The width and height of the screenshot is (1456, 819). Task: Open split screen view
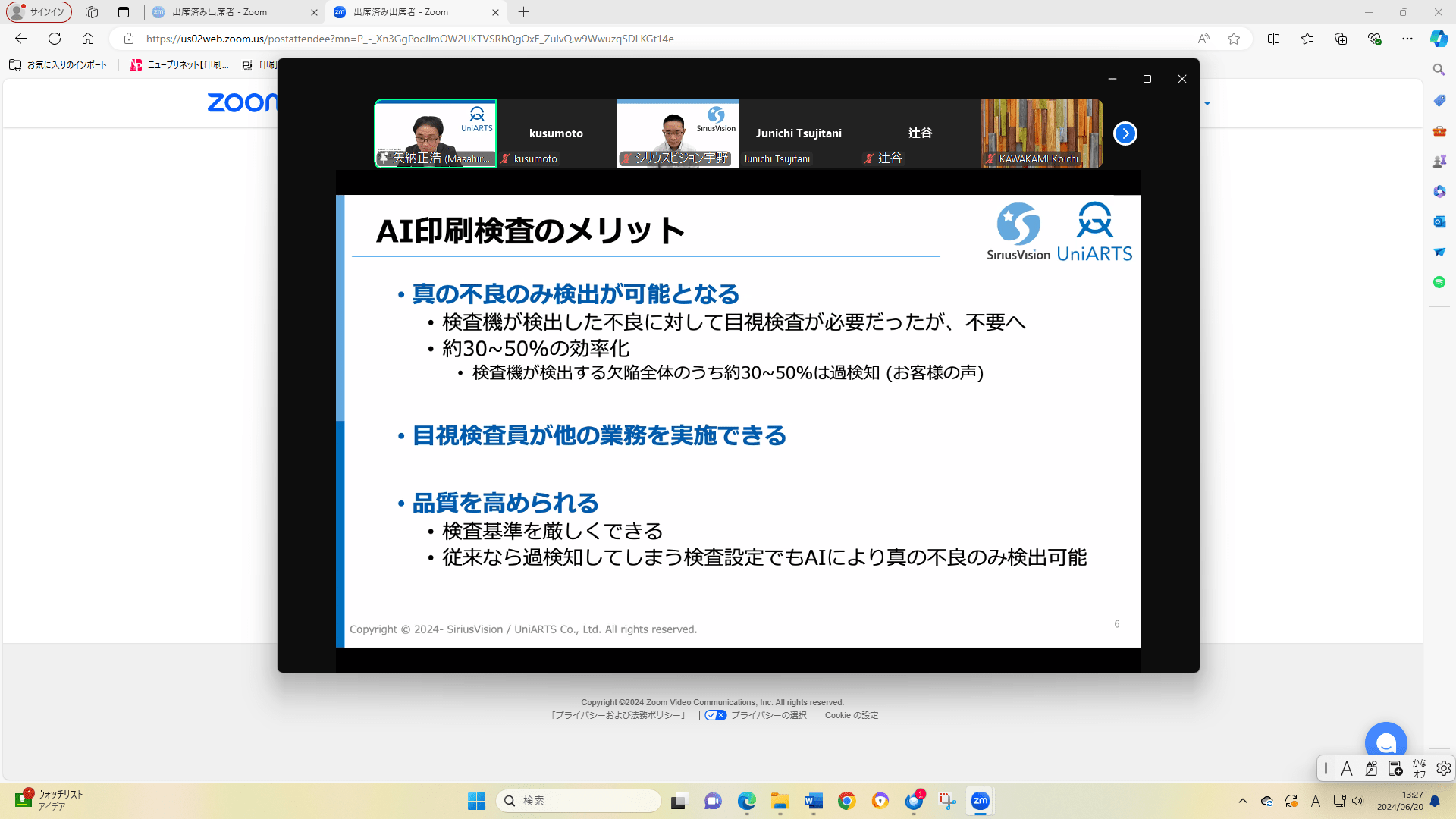1273,39
